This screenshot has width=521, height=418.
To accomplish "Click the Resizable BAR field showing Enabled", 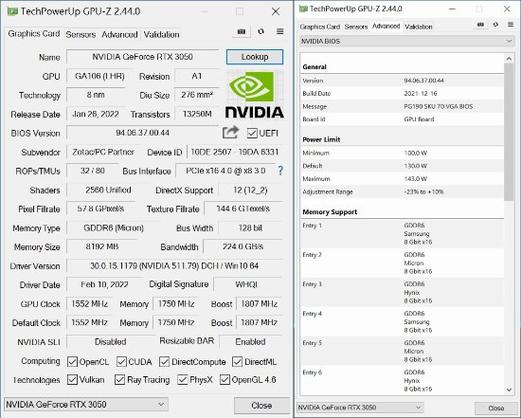I will click(x=250, y=342).
